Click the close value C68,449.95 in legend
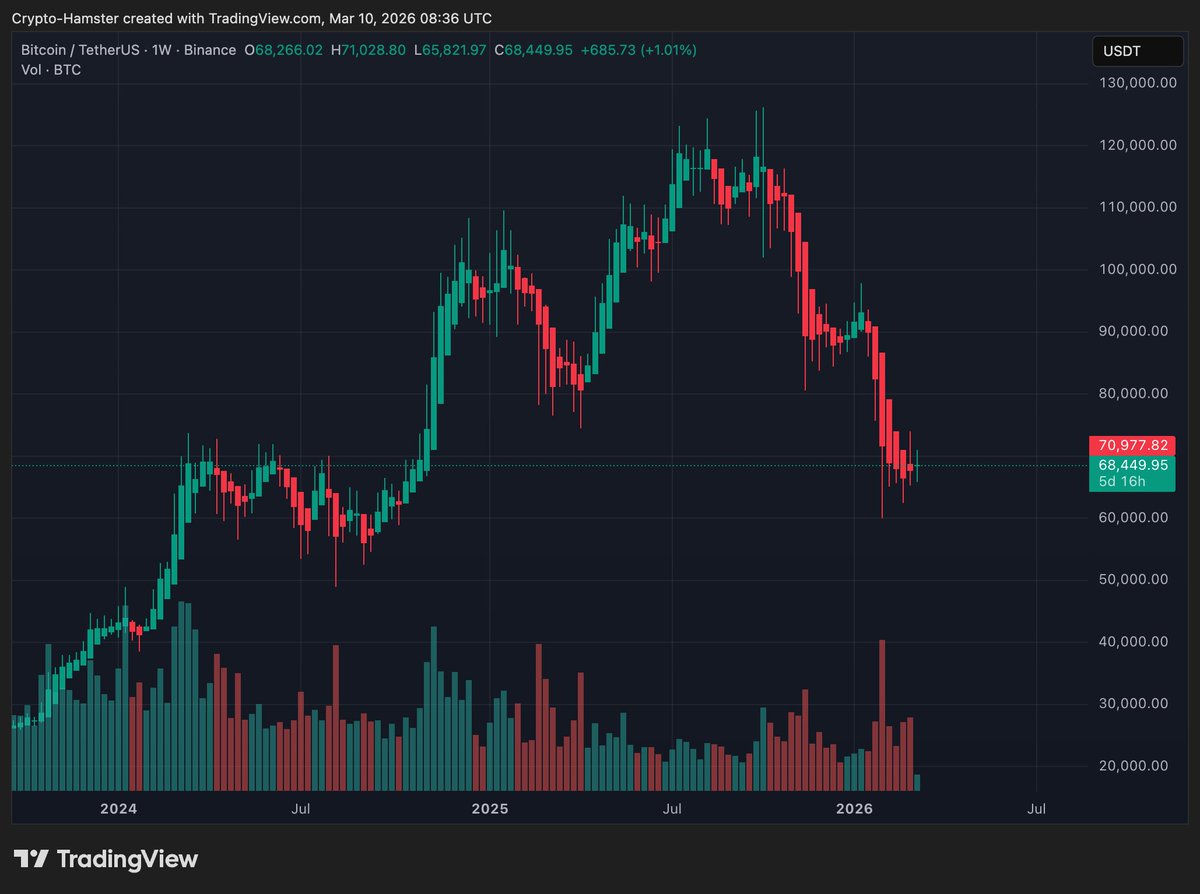Image resolution: width=1200 pixels, height=894 pixels. click(x=533, y=50)
